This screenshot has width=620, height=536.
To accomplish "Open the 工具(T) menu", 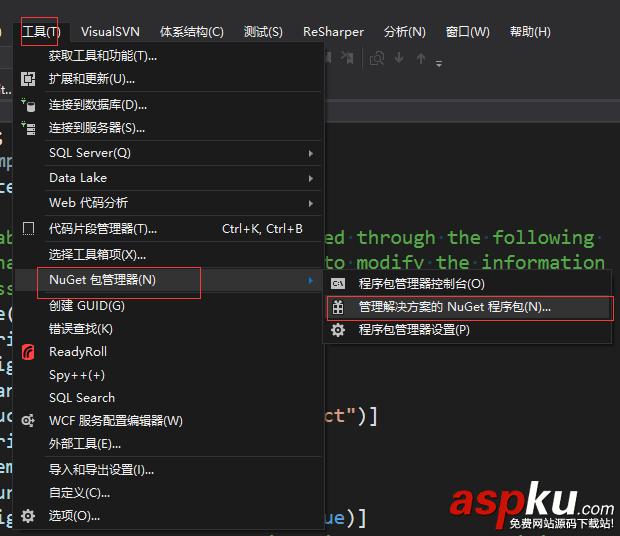I will [x=41, y=32].
